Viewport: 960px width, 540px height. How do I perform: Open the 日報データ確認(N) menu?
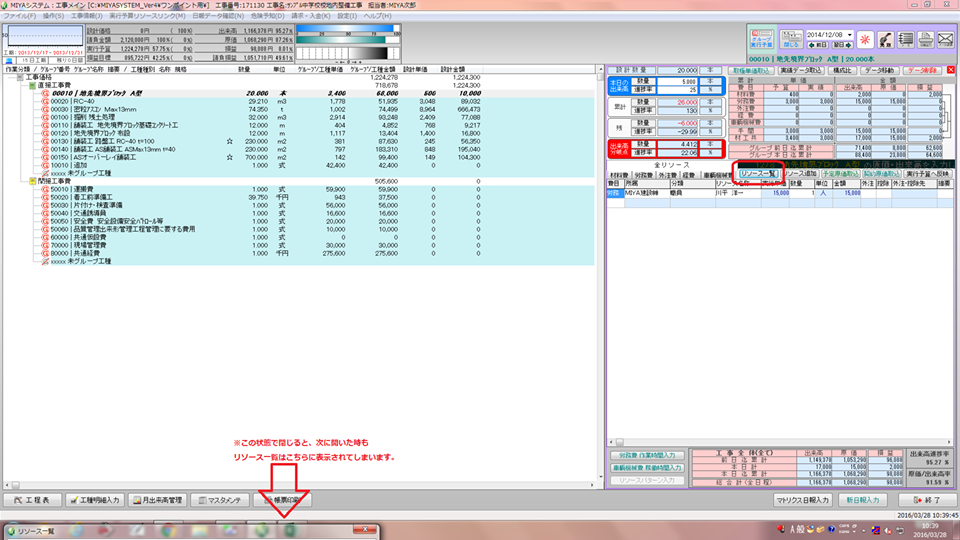[x=218, y=16]
